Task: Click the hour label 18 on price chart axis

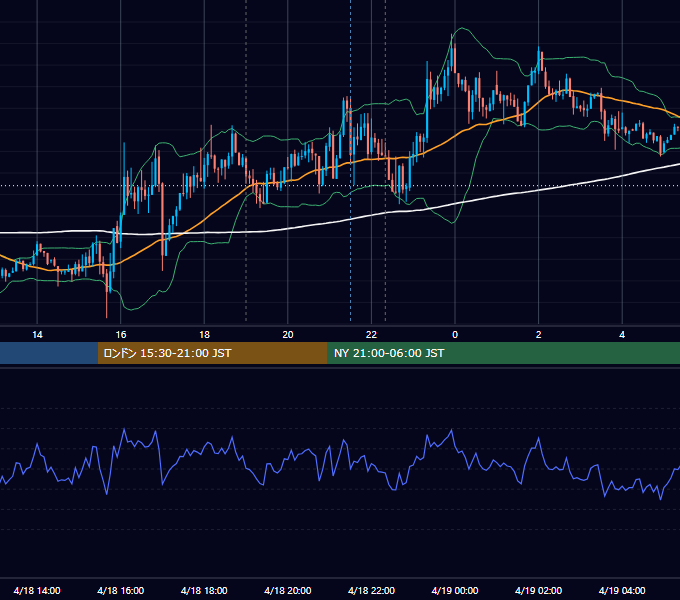Action: 204,335
